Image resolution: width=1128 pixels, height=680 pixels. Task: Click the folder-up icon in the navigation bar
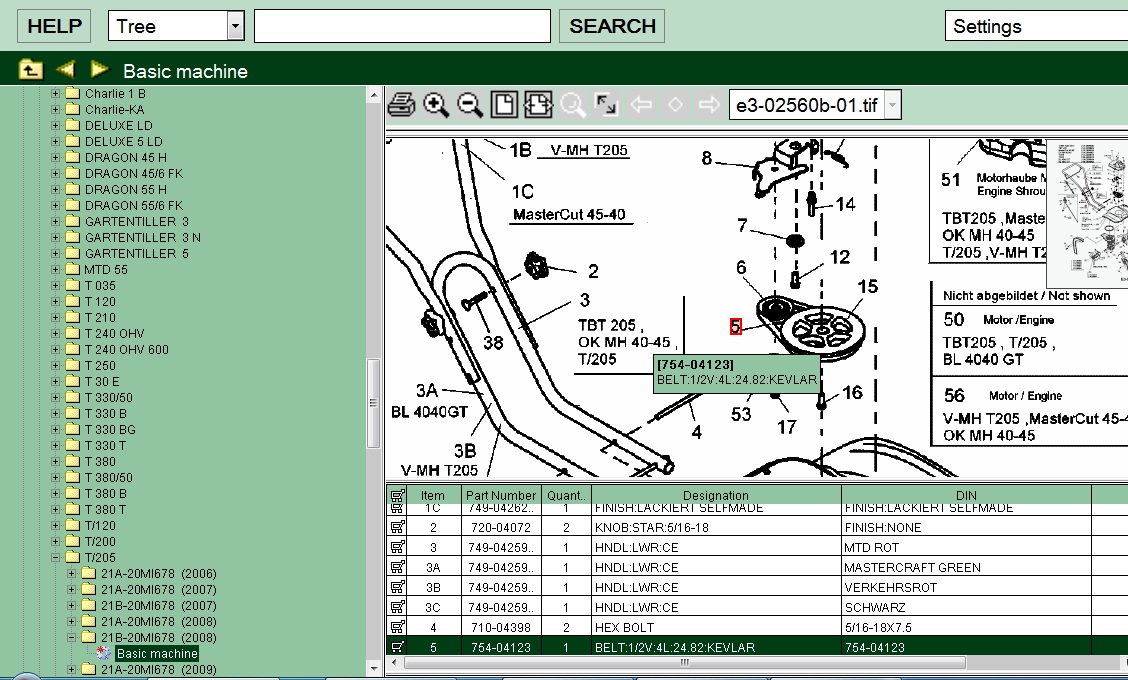coord(30,70)
